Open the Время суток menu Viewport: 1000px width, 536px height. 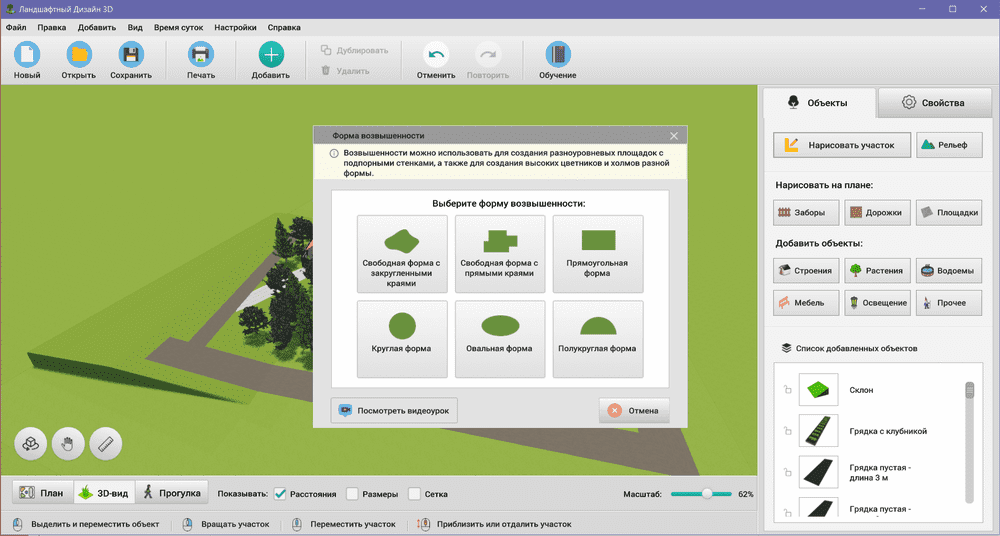[178, 28]
